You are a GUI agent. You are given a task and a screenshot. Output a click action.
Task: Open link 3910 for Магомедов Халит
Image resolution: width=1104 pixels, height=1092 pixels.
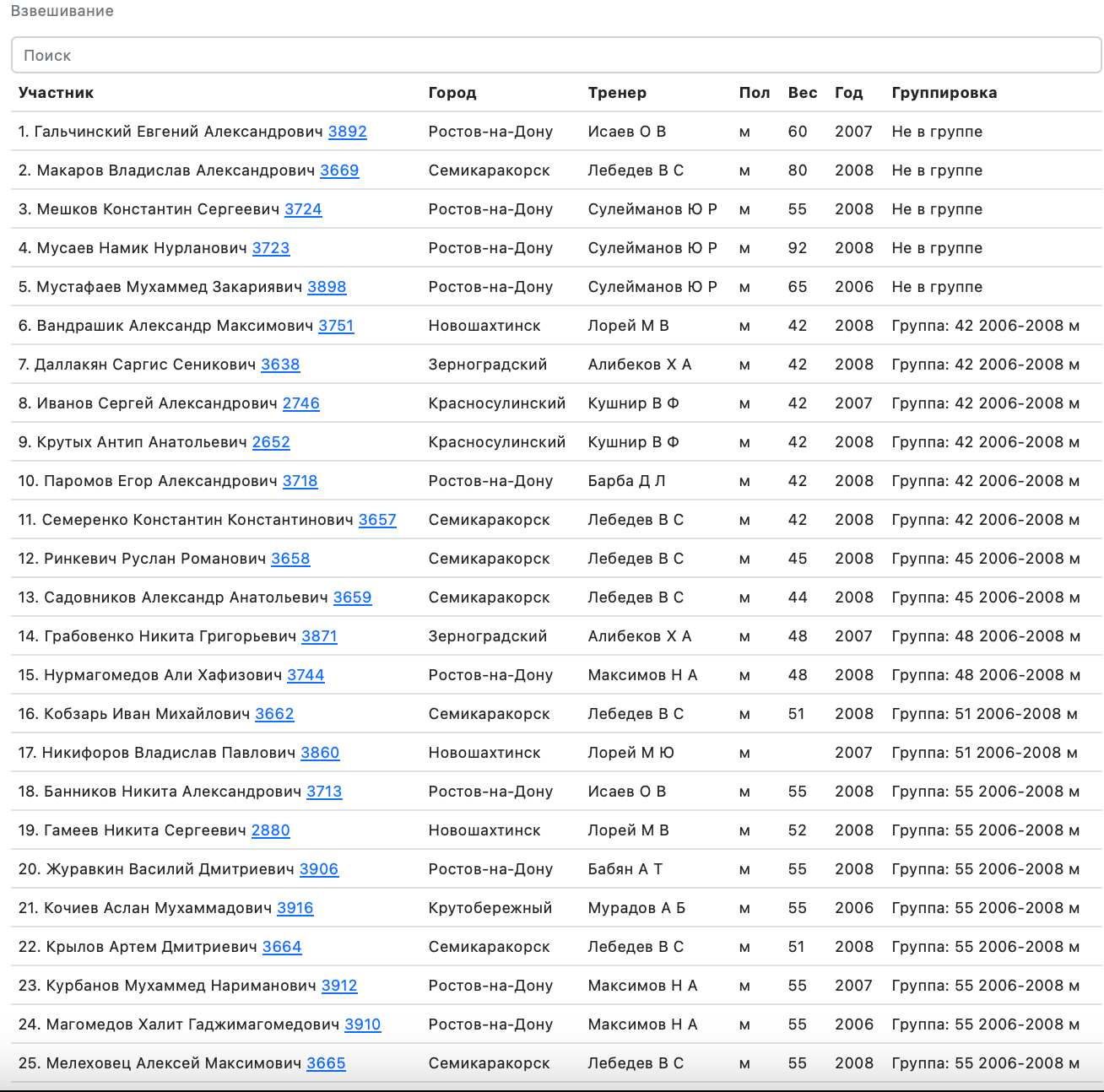[x=363, y=1024]
